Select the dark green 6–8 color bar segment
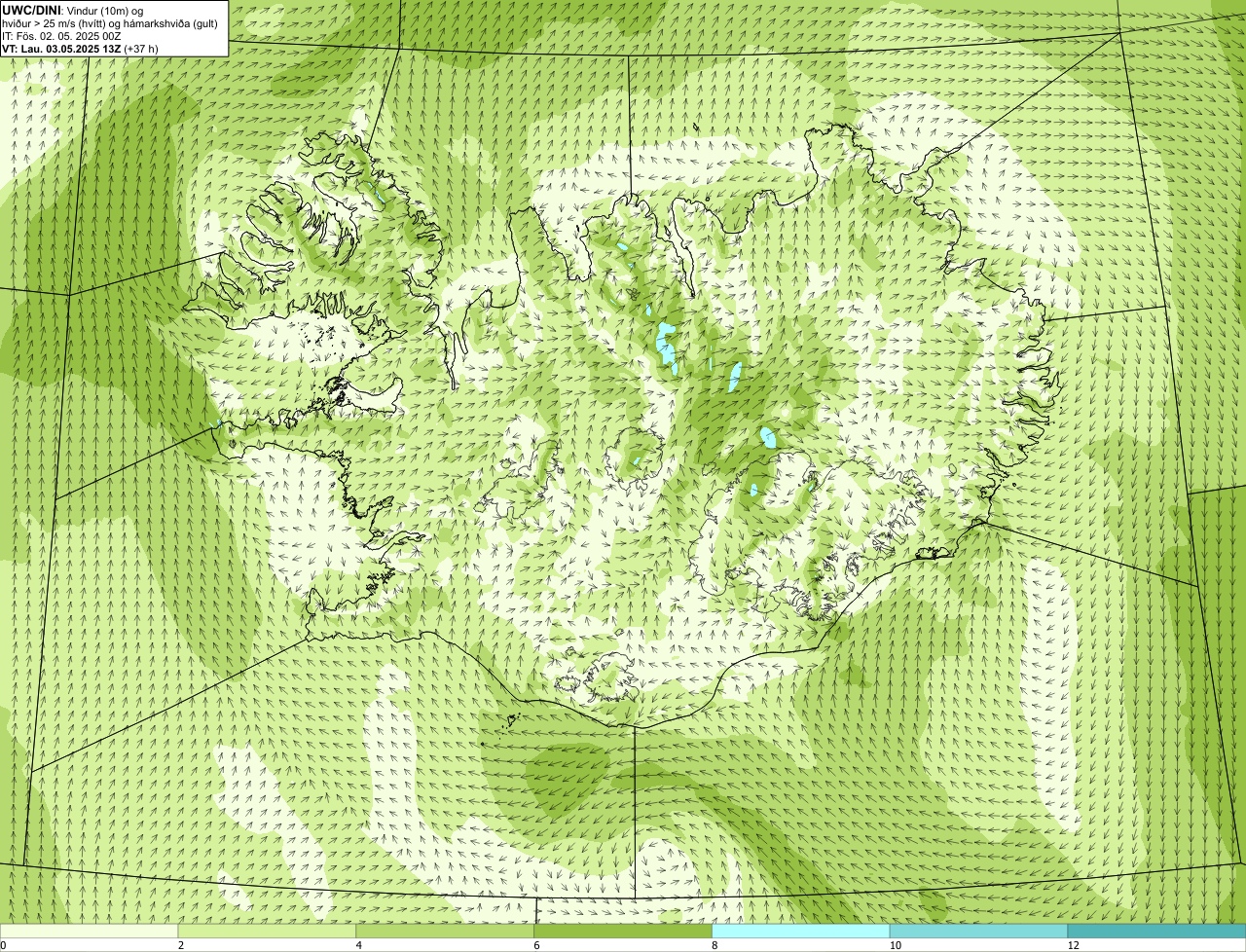Viewport: 1246px width, 952px height. [x=623, y=931]
